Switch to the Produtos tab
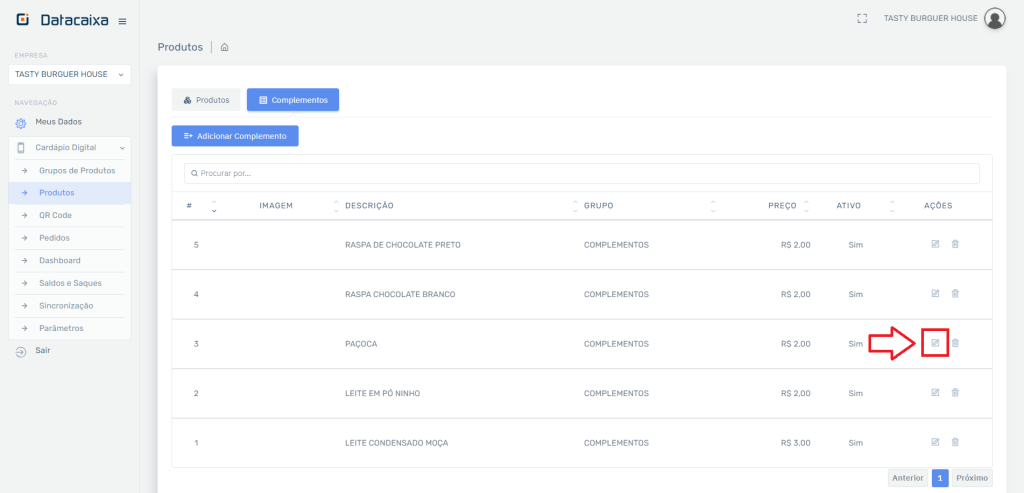The height and width of the screenshot is (493, 1024). 206,100
